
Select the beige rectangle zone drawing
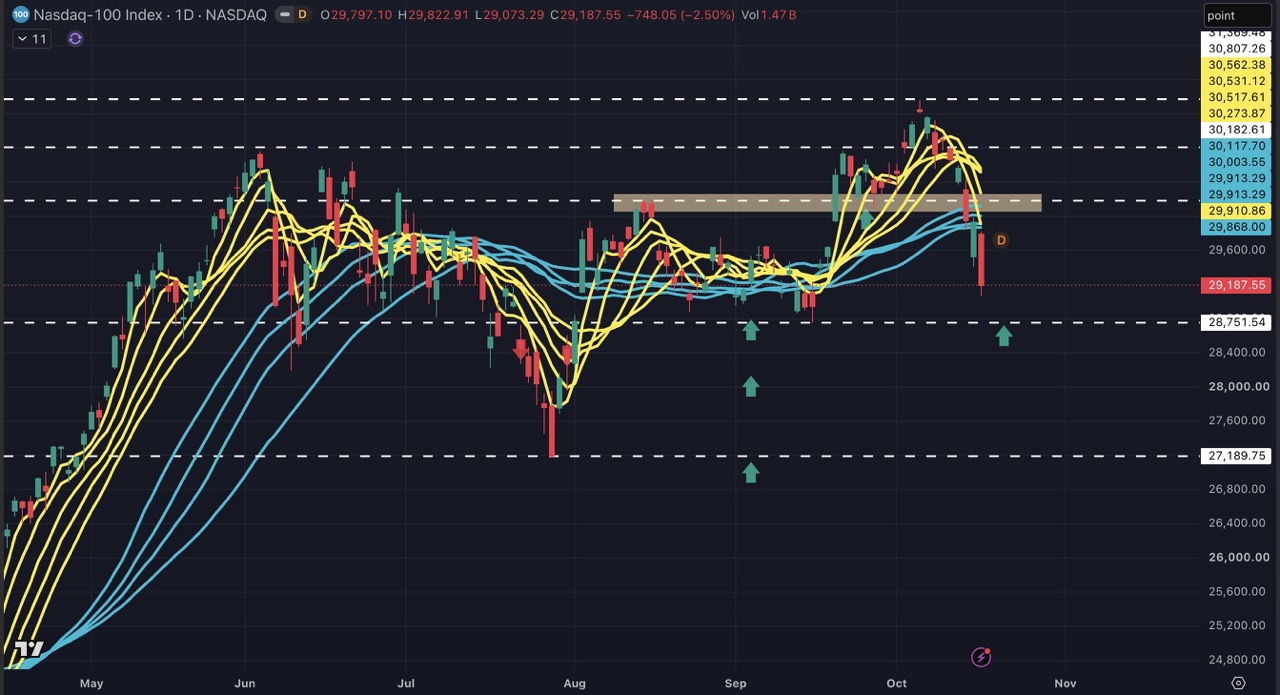point(827,203)
